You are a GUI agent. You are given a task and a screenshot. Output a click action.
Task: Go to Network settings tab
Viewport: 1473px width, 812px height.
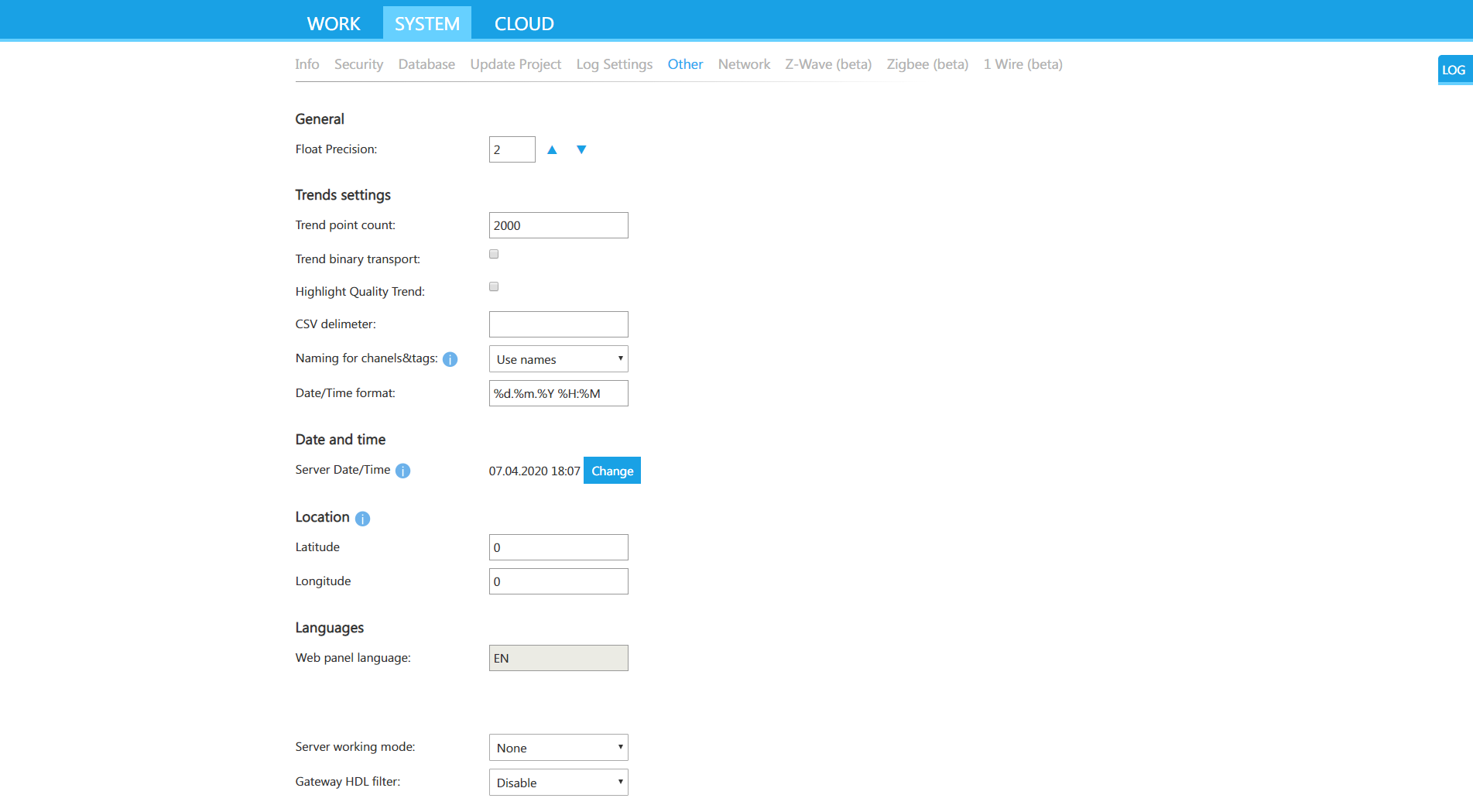coord(744,64)
